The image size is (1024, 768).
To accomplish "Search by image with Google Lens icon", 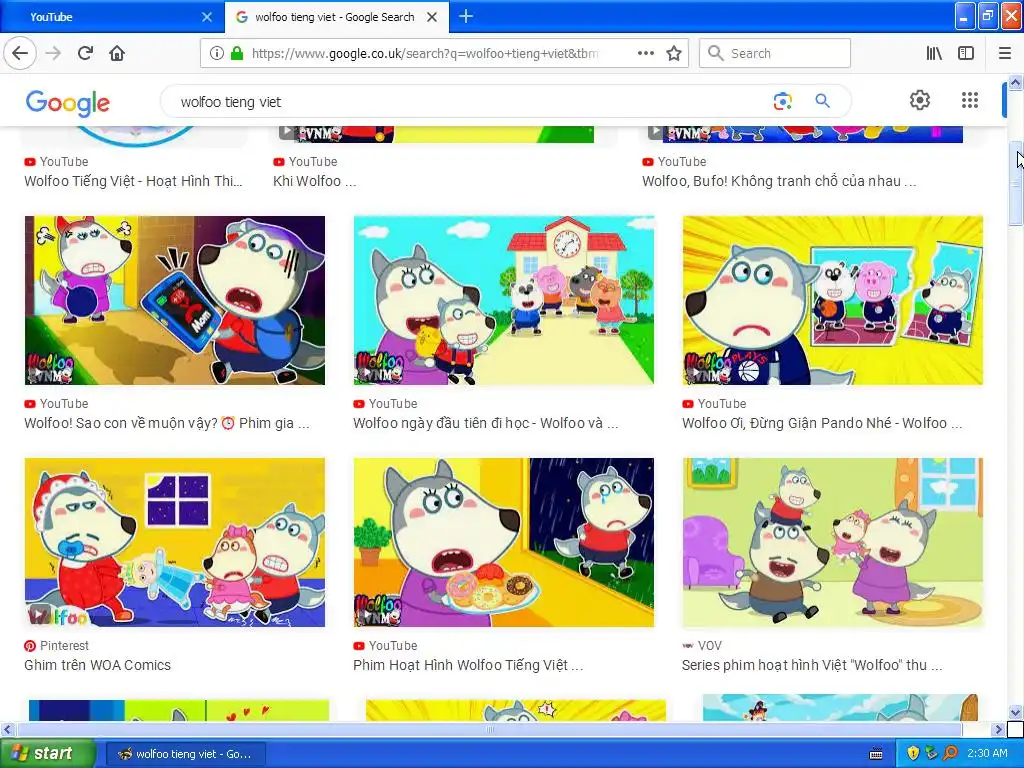I will (782, 101).
